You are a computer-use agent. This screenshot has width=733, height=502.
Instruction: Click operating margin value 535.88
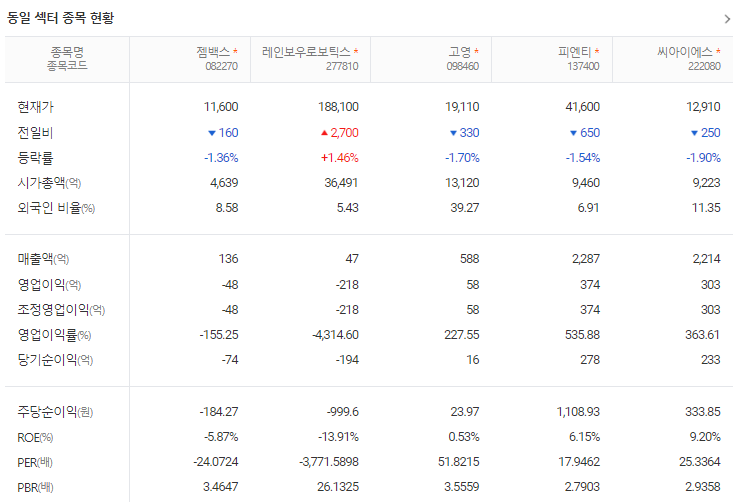pyautogui.click(x=582, y=335)
